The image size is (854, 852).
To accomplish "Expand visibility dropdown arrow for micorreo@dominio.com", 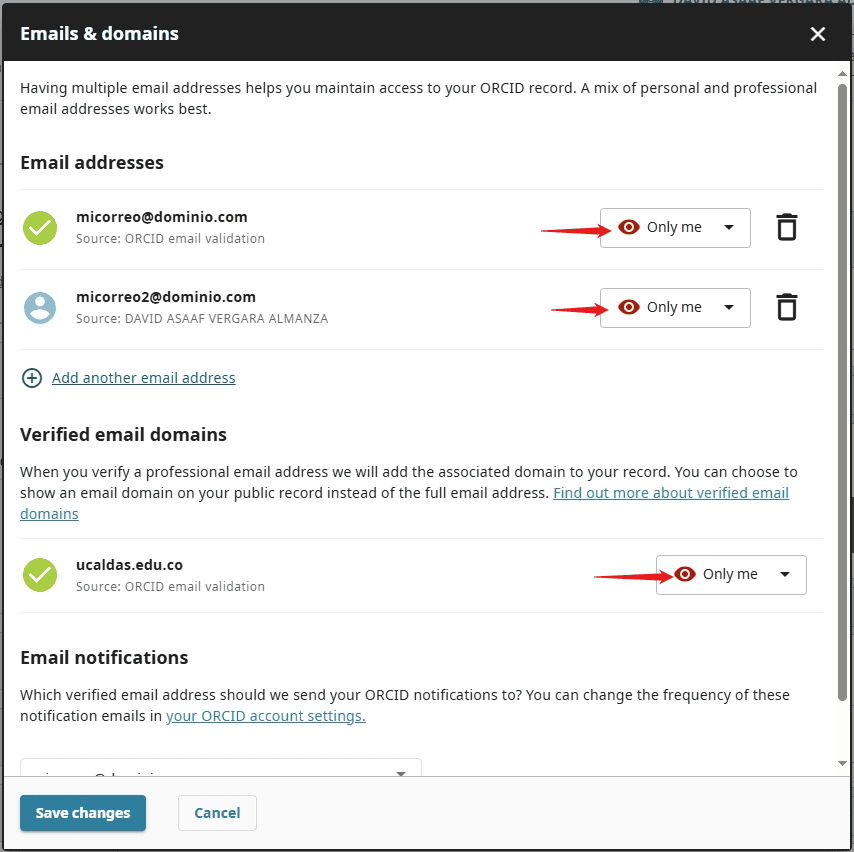I will (x=729, y=227).
